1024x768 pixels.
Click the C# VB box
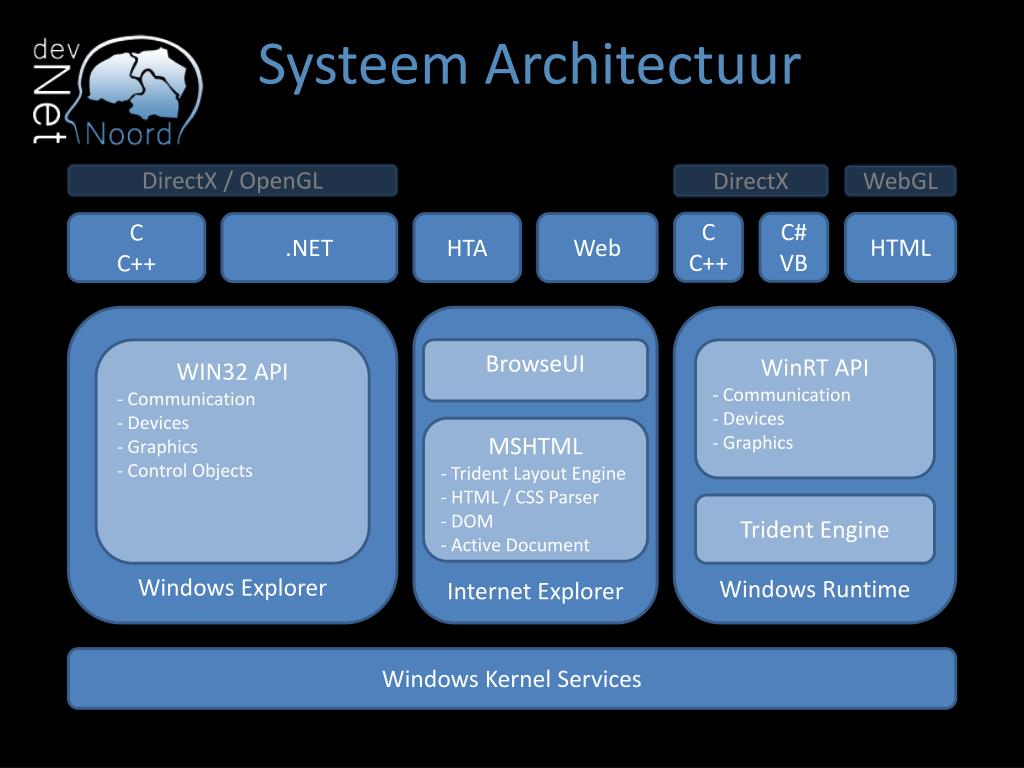pyautogui.click(x=793, y=248)
